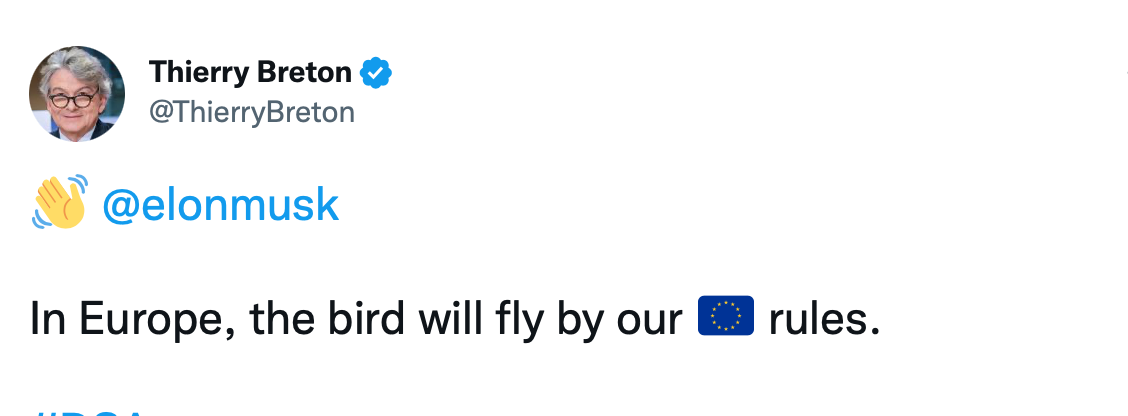Click the word bird in tweet

pyautogui.click(x=366, y=319)
